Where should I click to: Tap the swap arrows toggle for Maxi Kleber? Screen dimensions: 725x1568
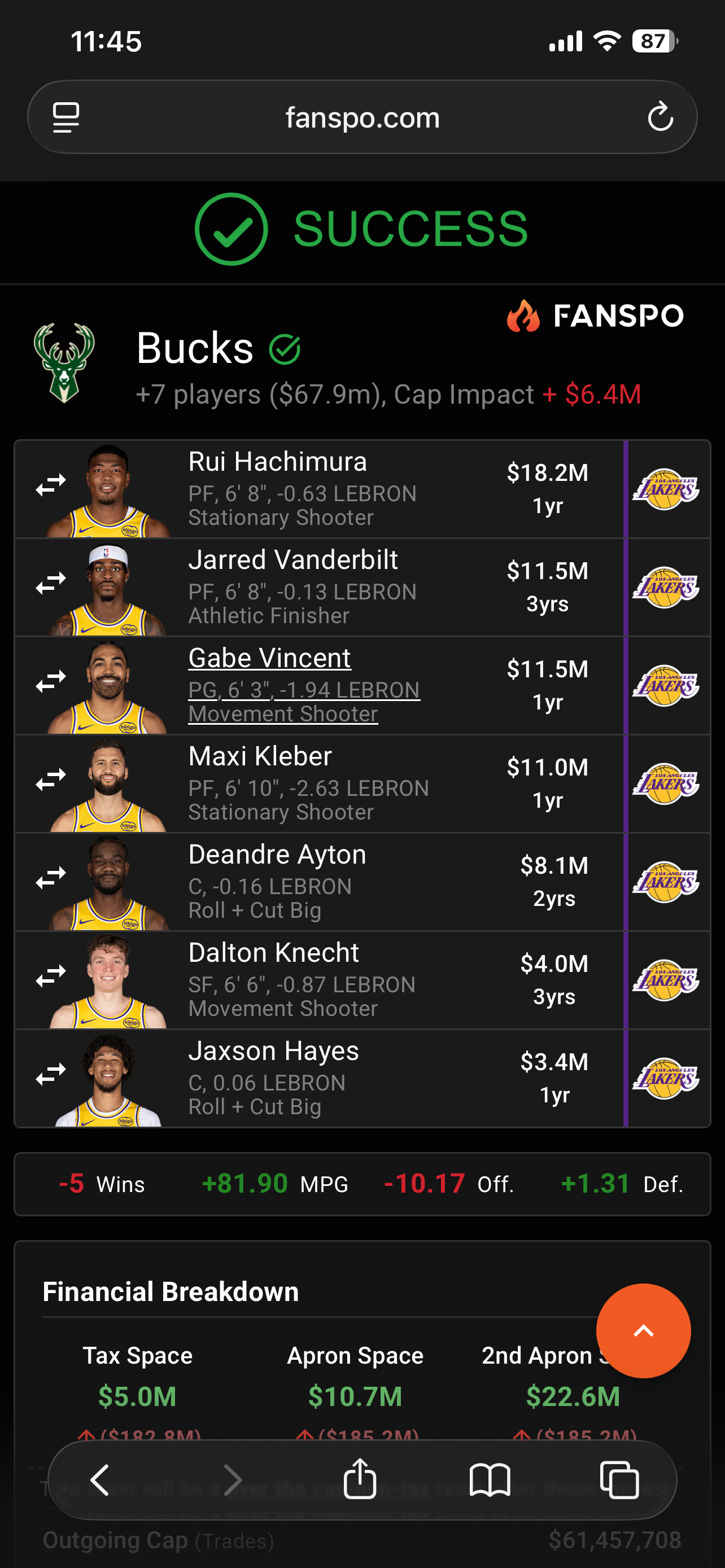pos(51,779)
